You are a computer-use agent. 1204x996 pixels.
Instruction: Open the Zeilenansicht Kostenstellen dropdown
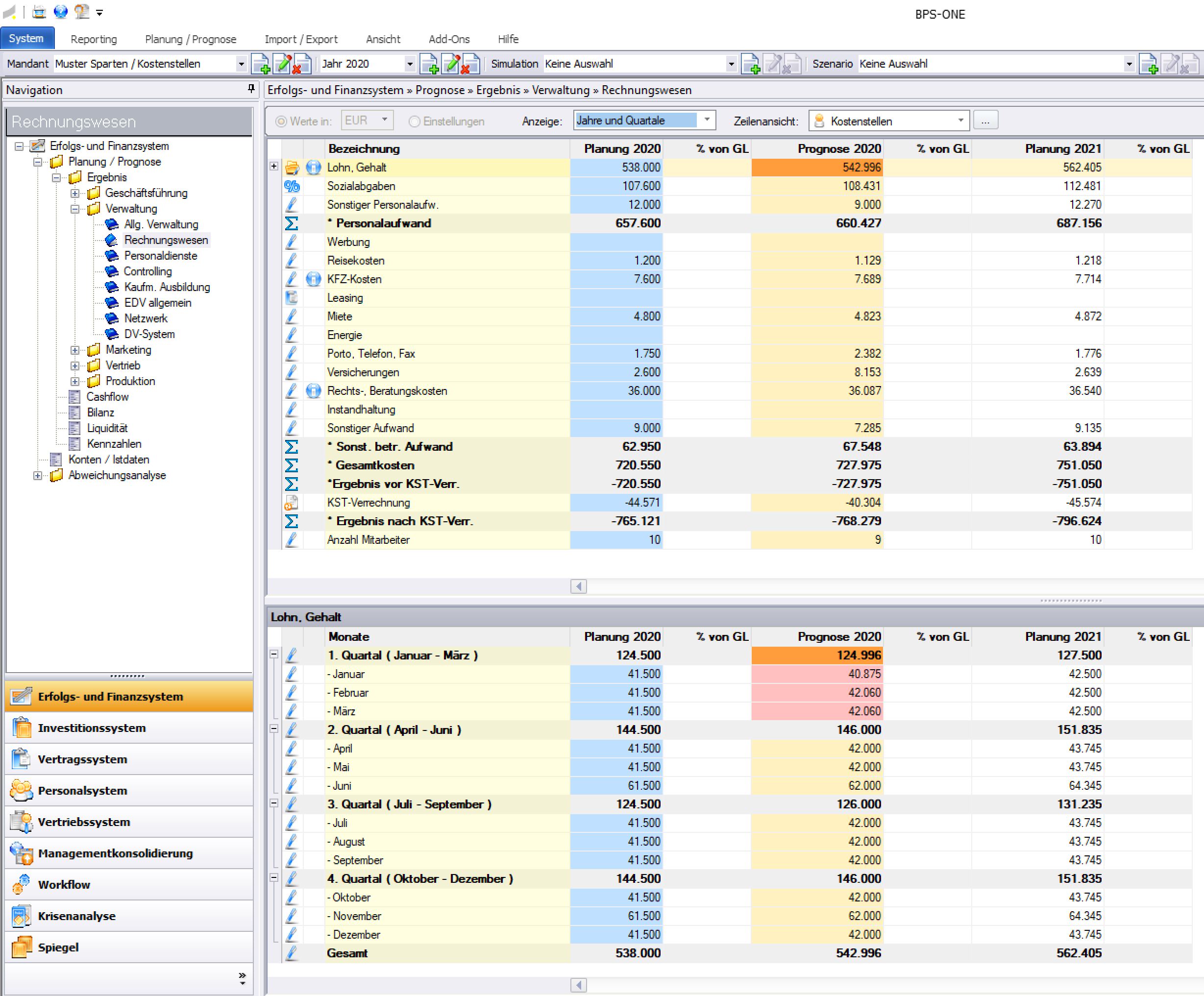point(961,121)
